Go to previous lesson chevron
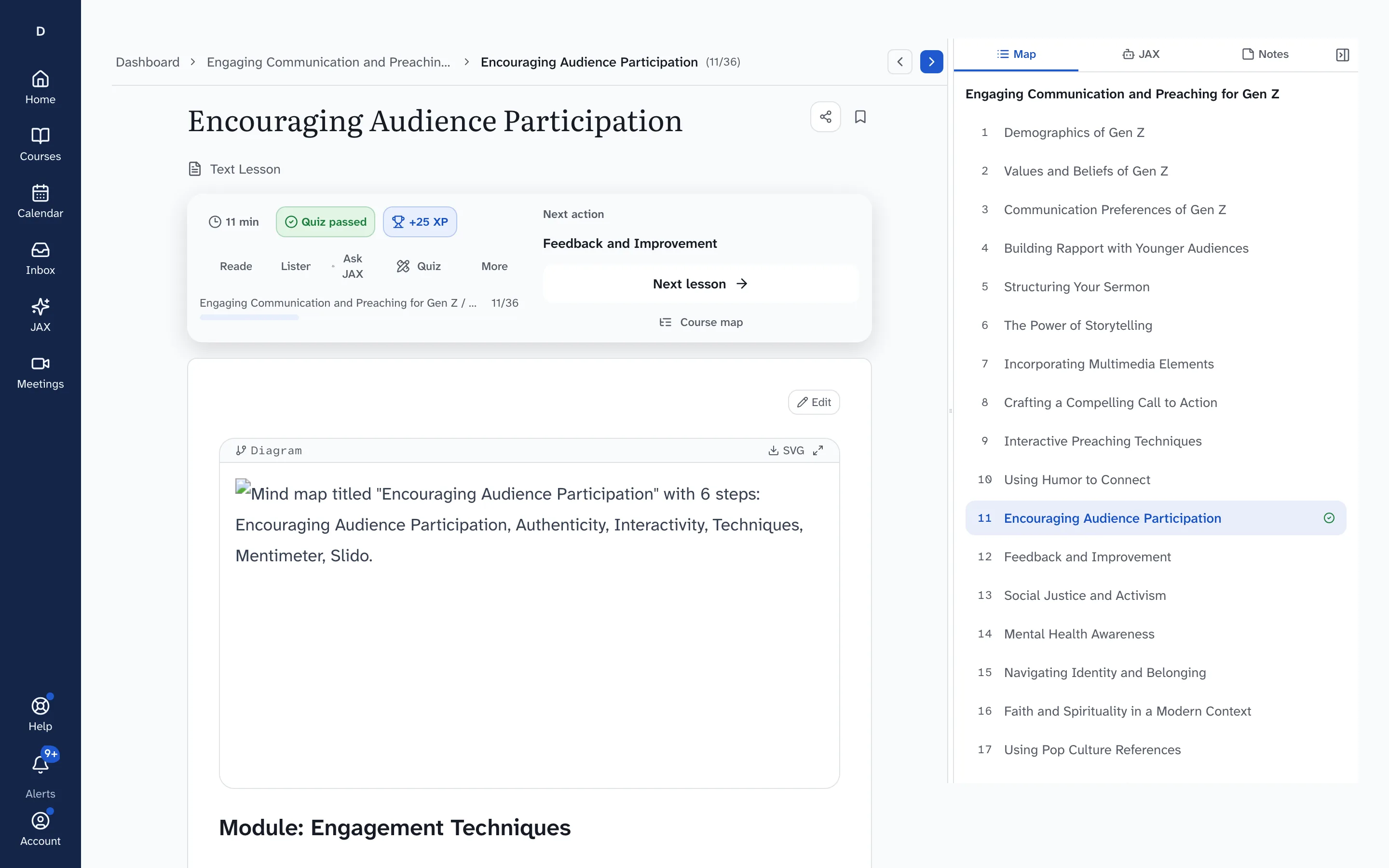 [x=899, y=61]
